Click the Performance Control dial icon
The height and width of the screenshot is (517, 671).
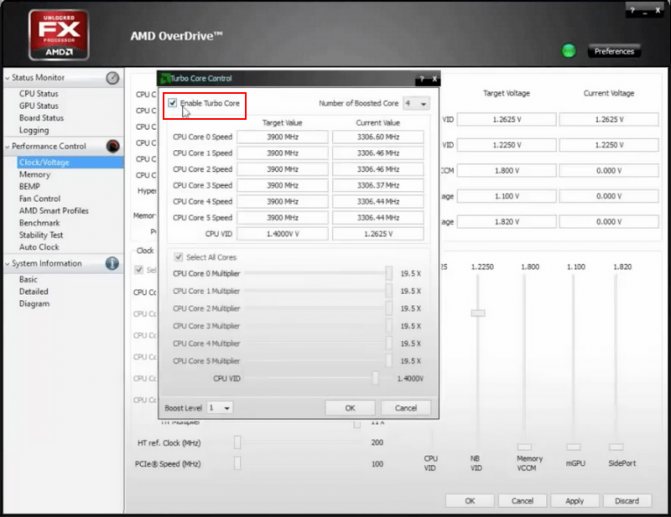(x=113, y=146)
